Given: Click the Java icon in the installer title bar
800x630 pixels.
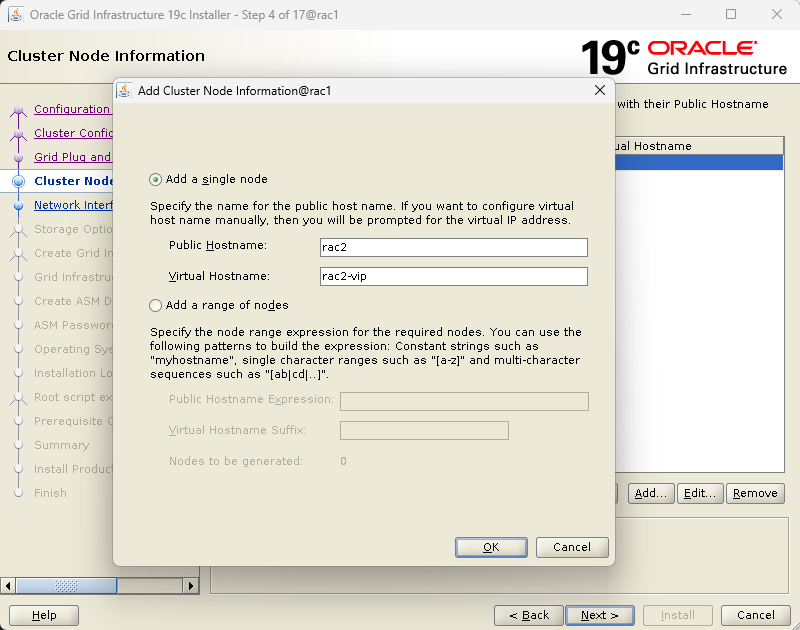Looking at the screenshot, I should 16,14.
